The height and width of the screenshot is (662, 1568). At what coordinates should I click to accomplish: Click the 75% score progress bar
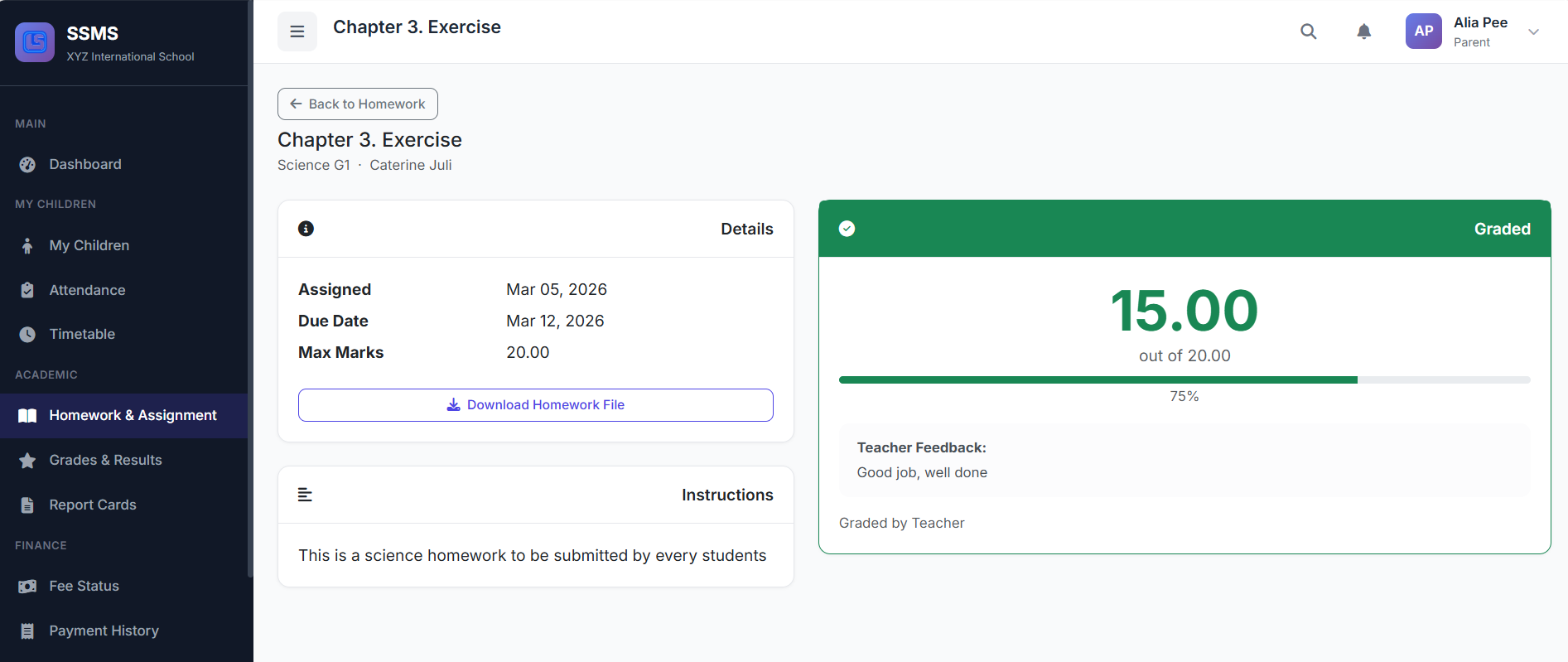1184,380
